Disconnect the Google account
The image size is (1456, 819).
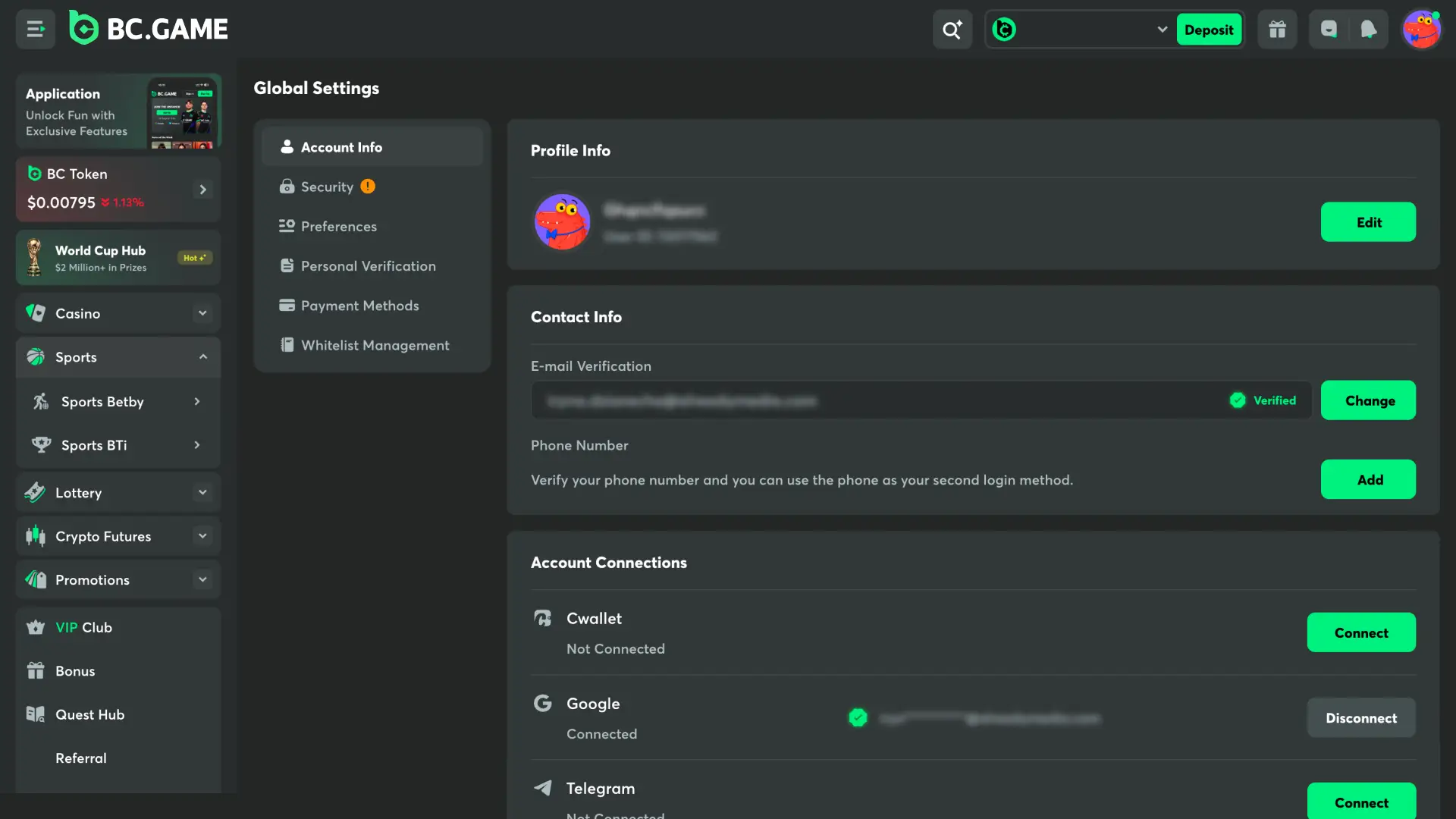(x=1361, y=718)
